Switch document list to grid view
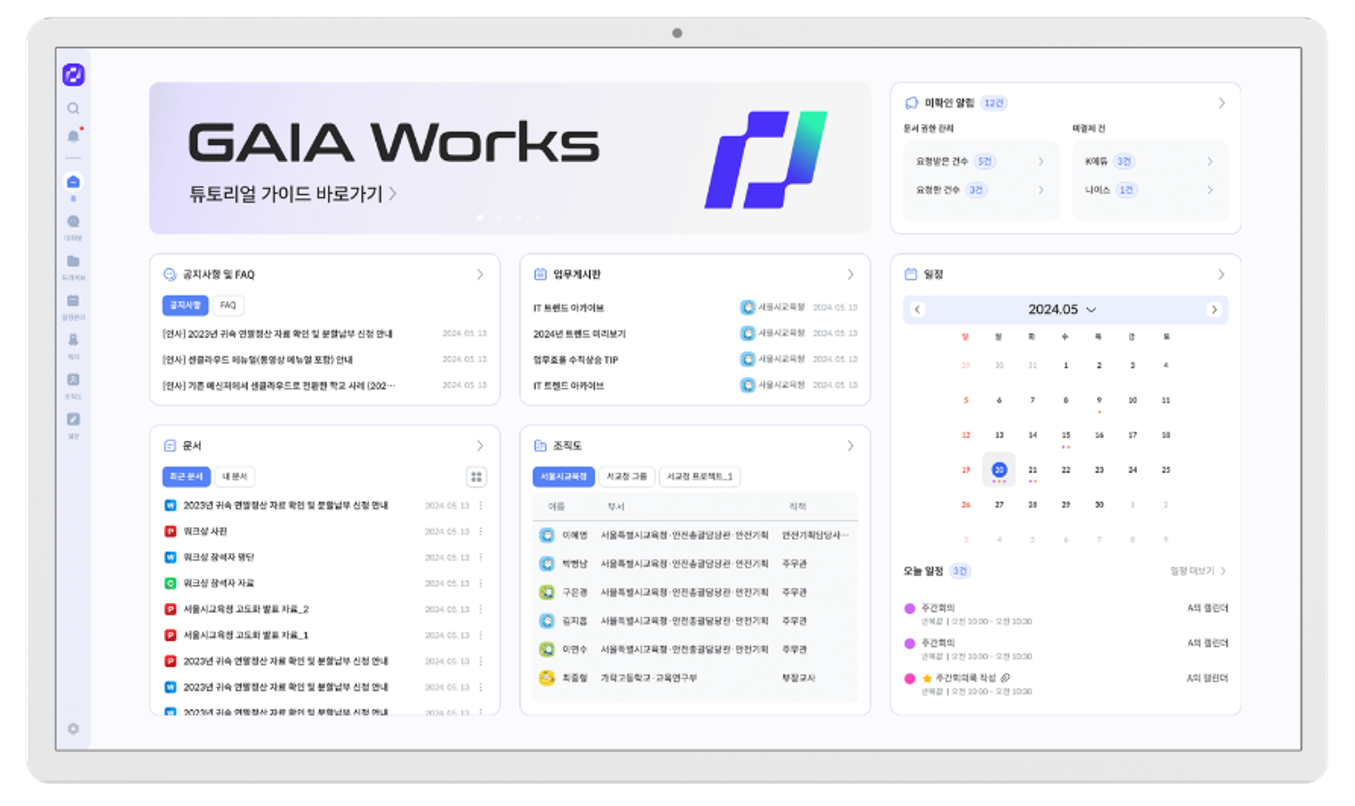This screenshot has height=806, width=1355. coord(477,477)
